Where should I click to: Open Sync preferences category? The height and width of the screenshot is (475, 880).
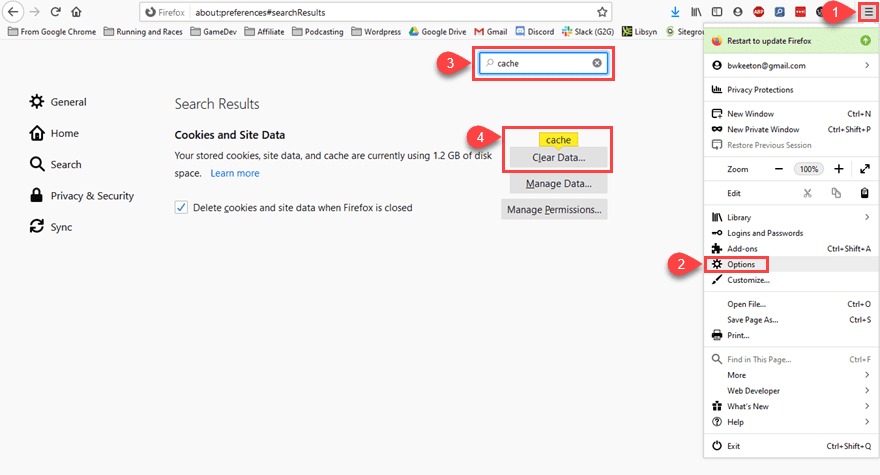[x=51, y=227]
